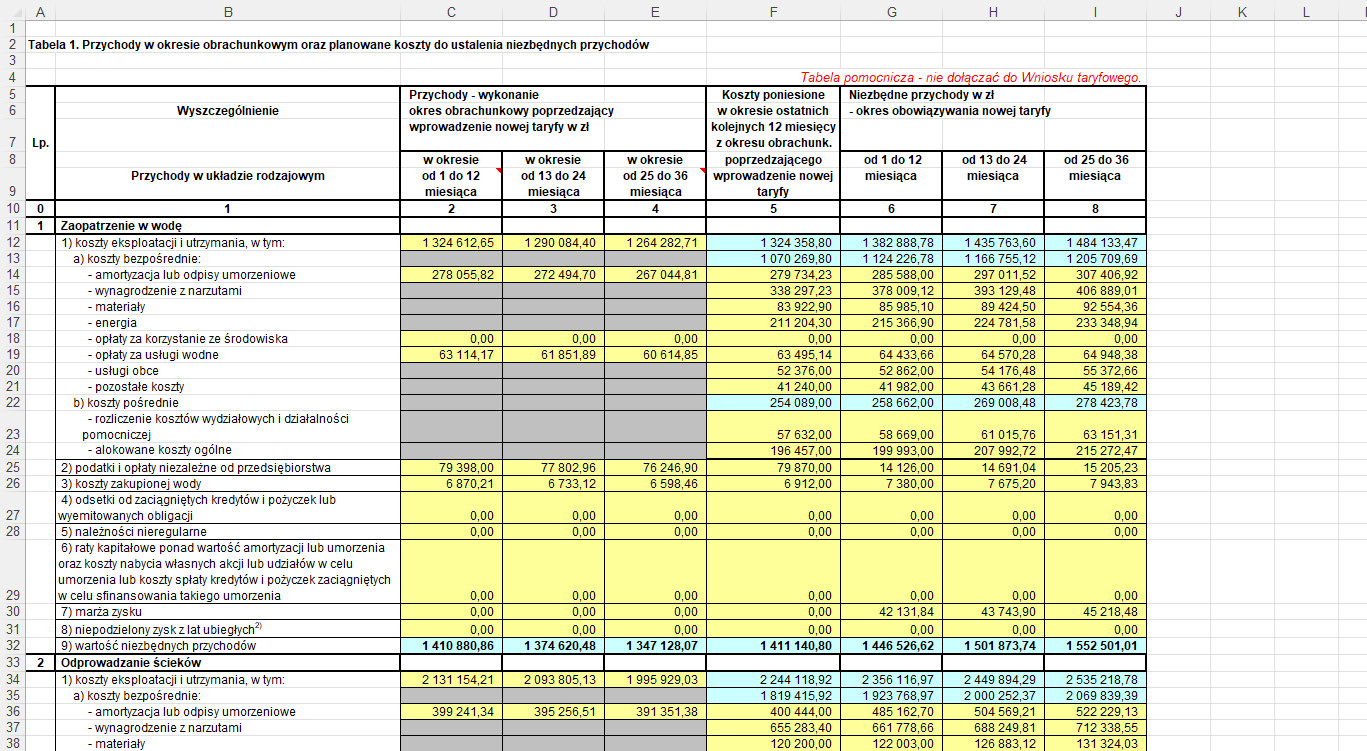Click row header 25
Image resolution: width=1367 pixels, height=751 pixels.
tap(12, 467)
